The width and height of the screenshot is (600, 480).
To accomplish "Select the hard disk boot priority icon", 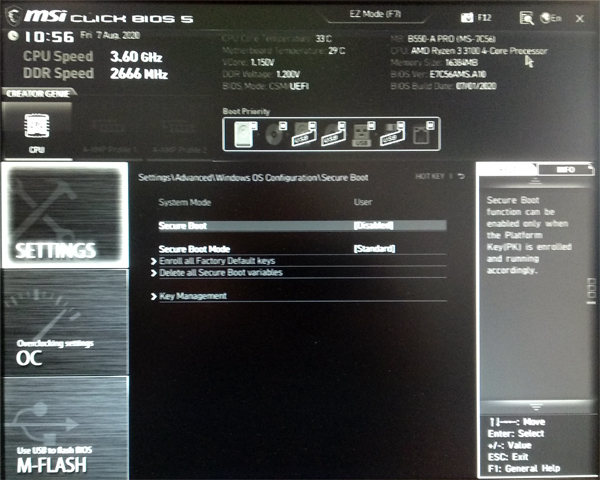I will [245, 134].
